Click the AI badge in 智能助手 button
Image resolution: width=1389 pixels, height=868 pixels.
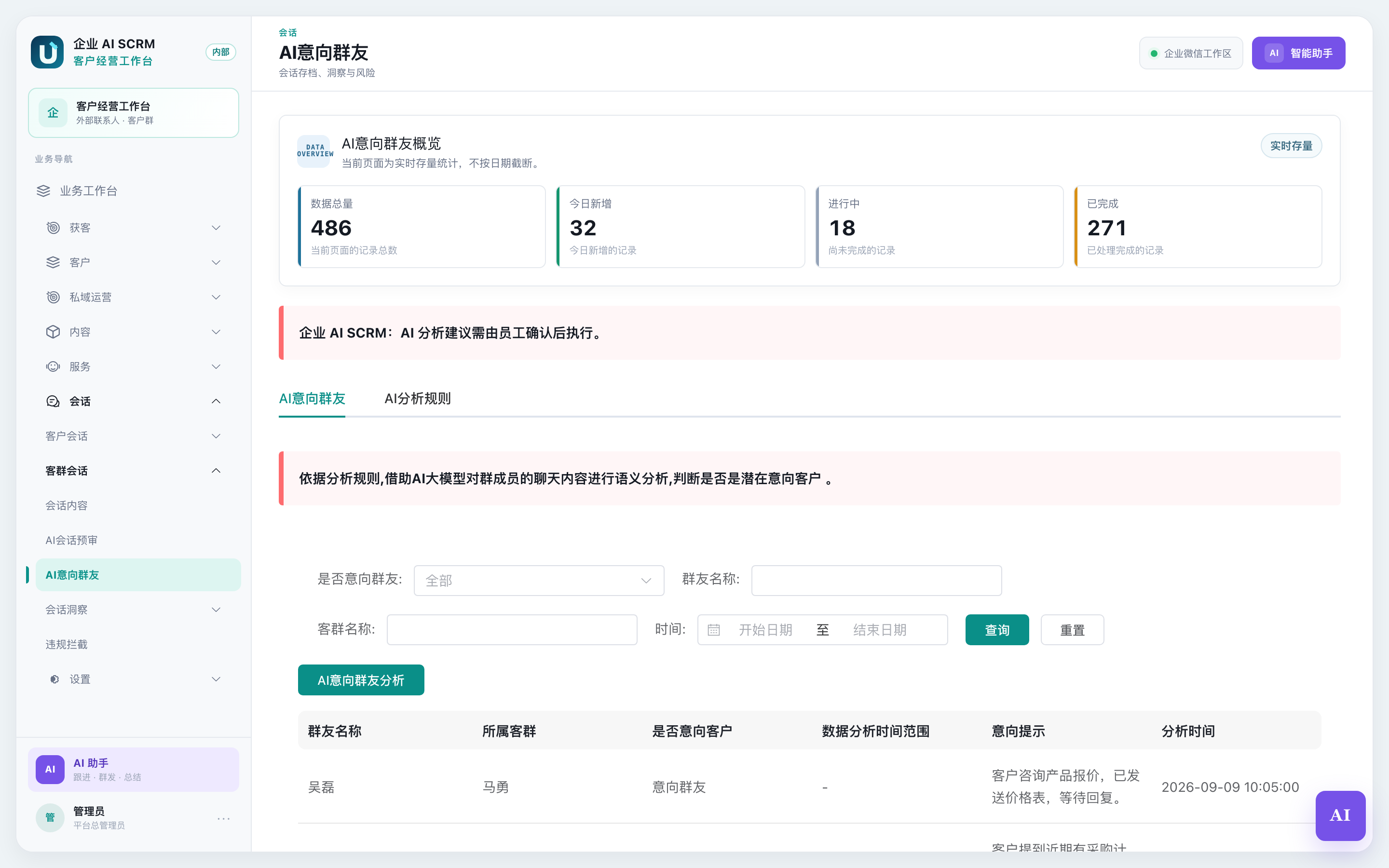[x=1274, y=54]
